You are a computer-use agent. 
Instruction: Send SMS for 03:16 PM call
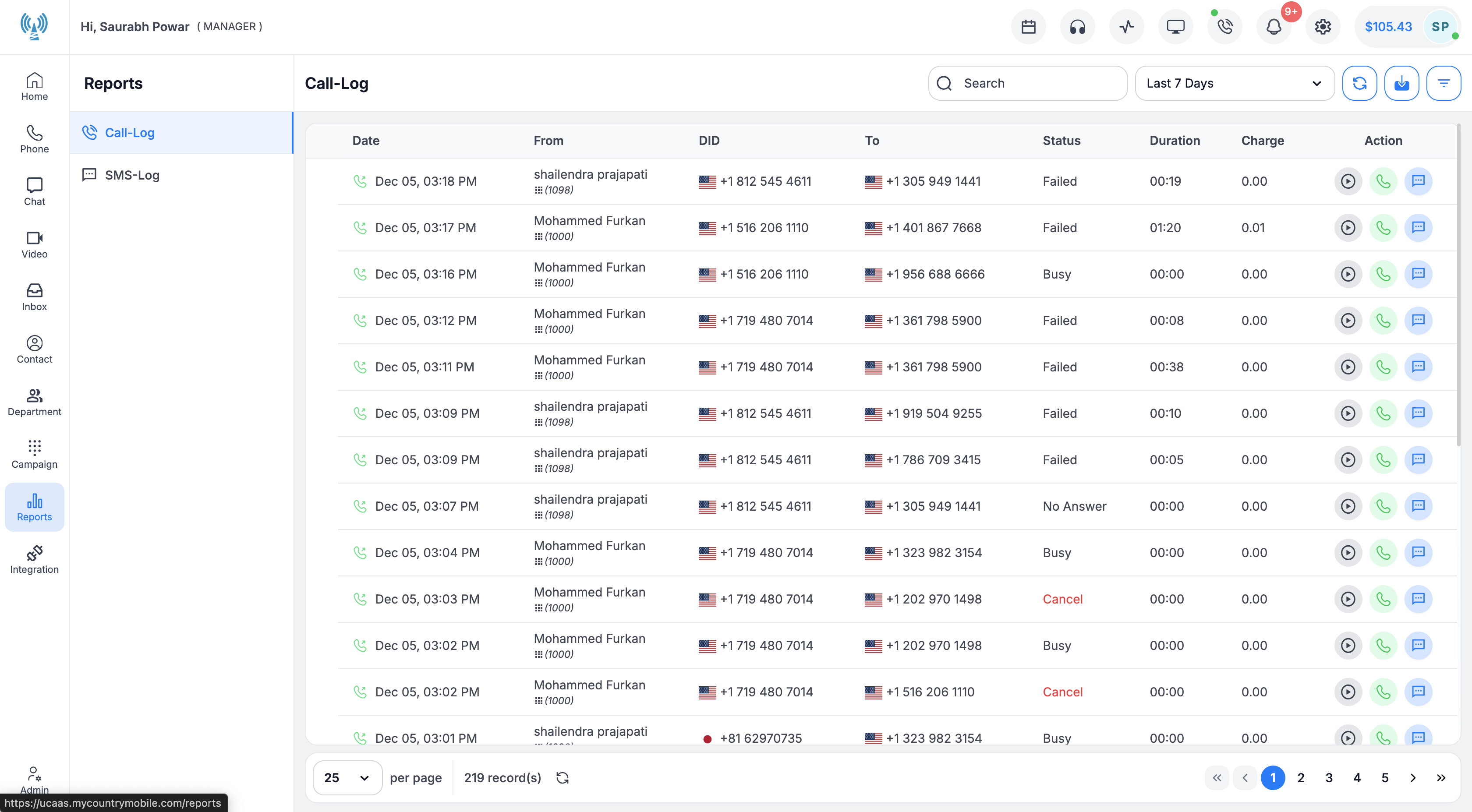point(1418,274)
